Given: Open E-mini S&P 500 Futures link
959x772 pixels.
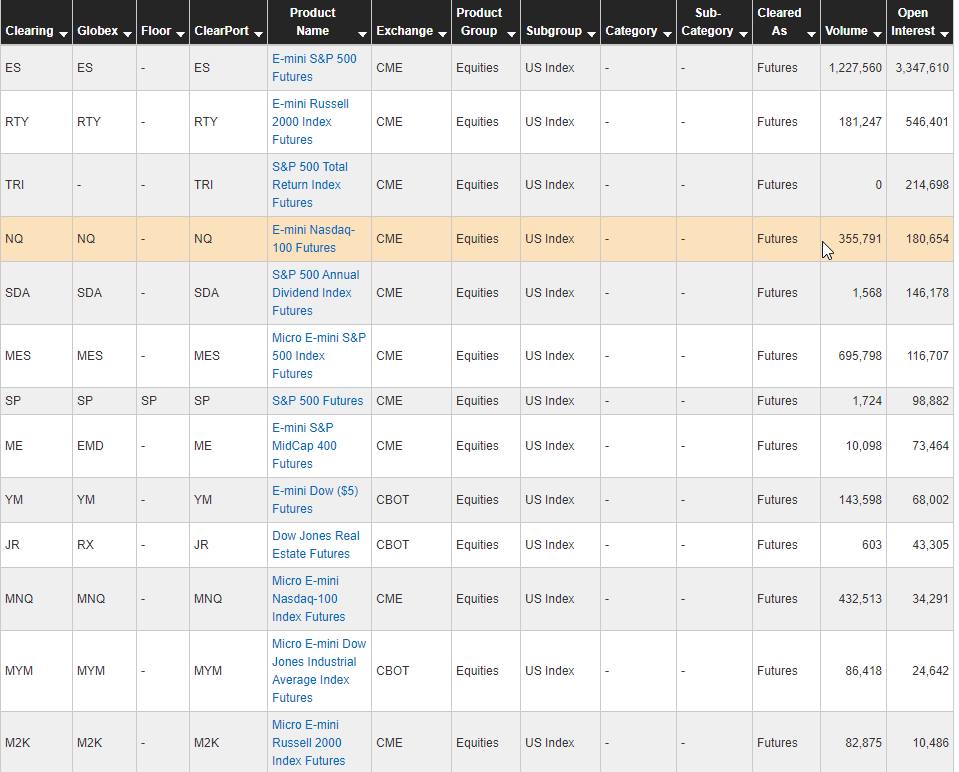Looking at the screenshot, I should [314, 68].
